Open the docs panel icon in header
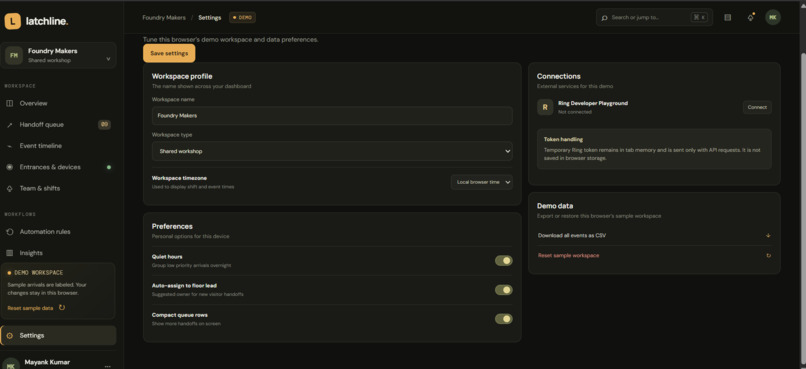This screenshot has width=806, height=369. click(x=727, y=17)
